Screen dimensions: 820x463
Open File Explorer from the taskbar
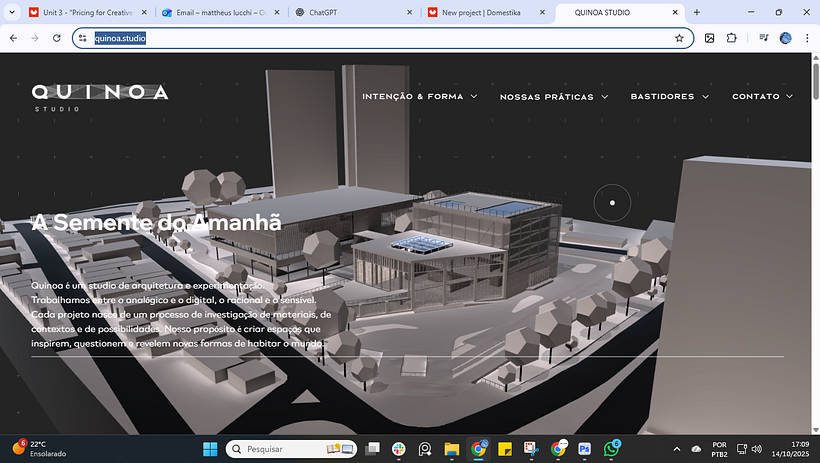click(451, 449)
